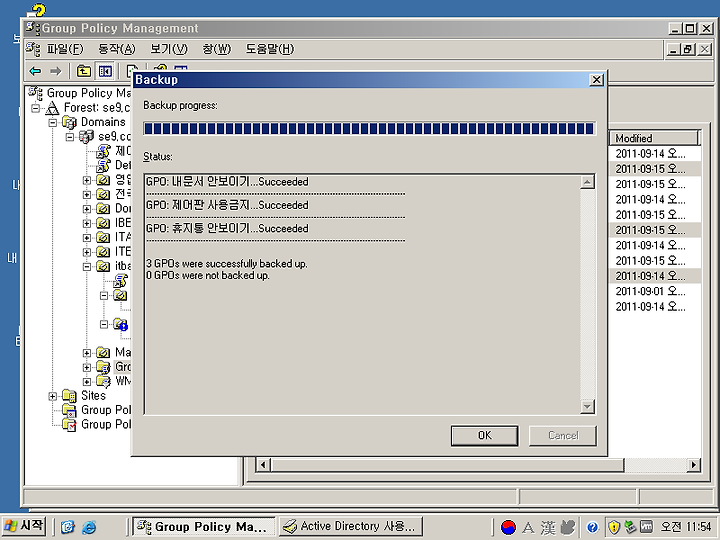Click the '내문서 안보이기...Succeeded' status line
This screenshot has width=720, height=540.
click(227, 181)
